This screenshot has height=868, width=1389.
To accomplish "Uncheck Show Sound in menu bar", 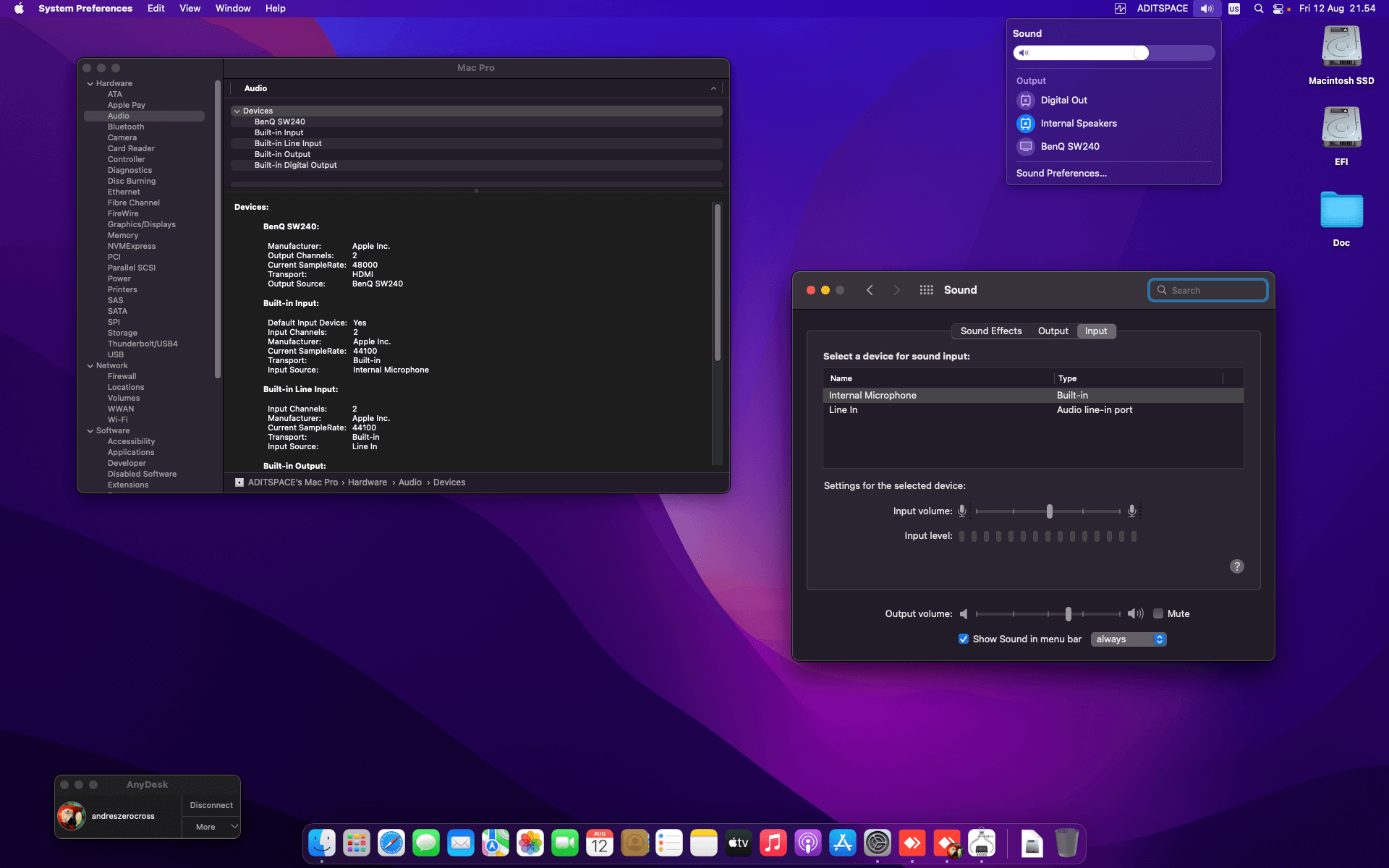I will click(x=964, y=639).
